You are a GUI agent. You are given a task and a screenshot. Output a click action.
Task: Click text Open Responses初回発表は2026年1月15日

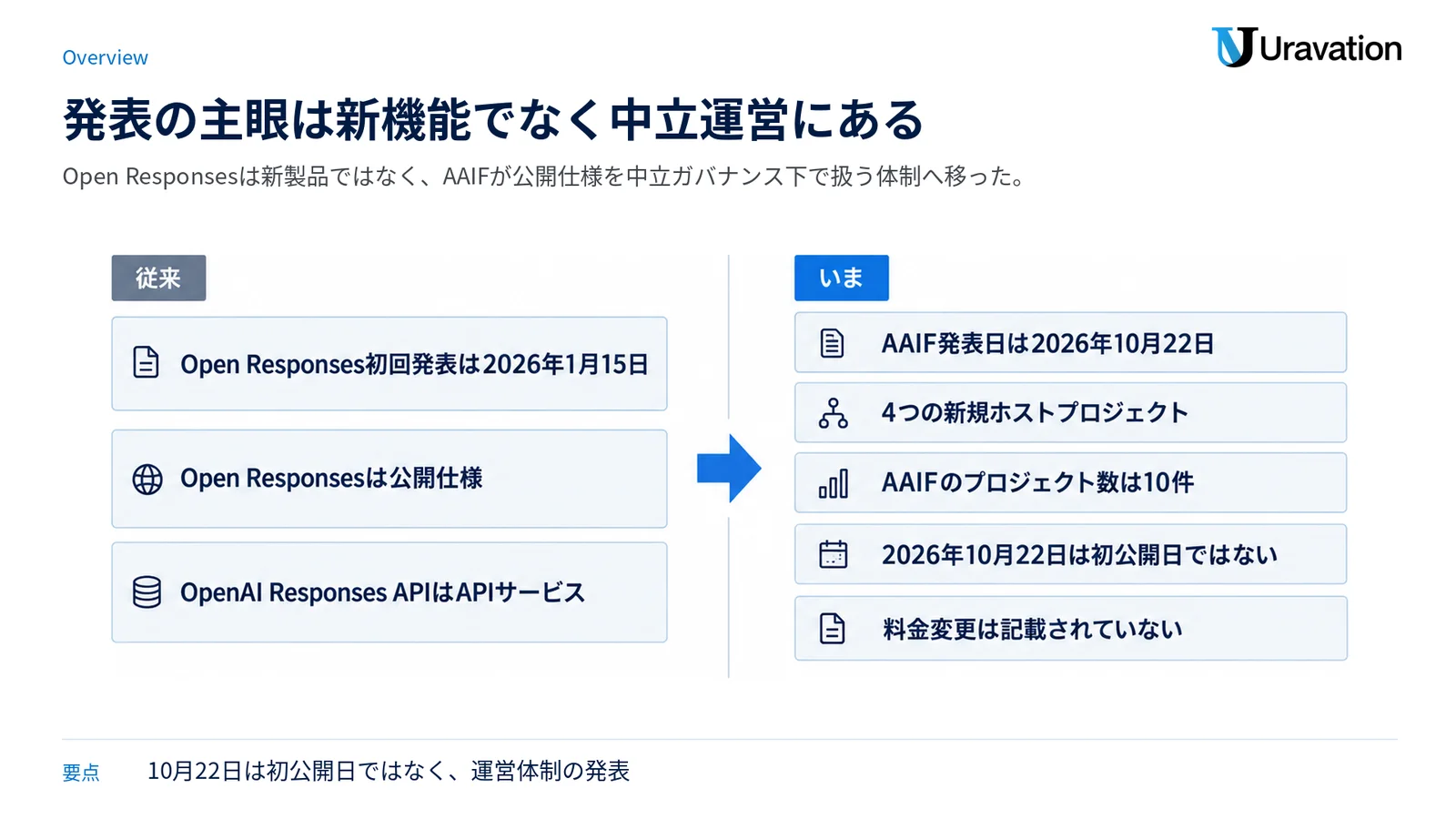click(414, 364)
